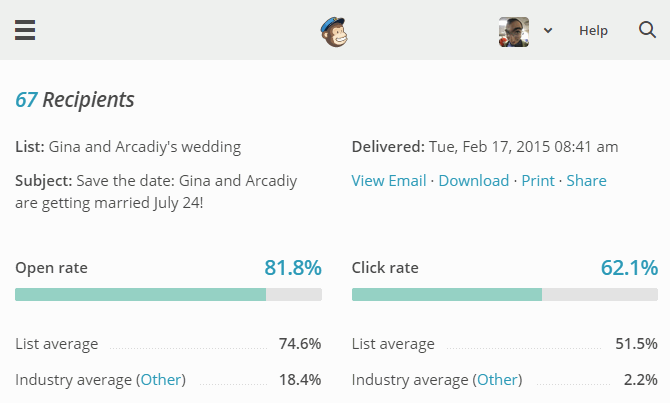Open the Other industry link under Open rate

pyautogui.click(x=161, y=379)
